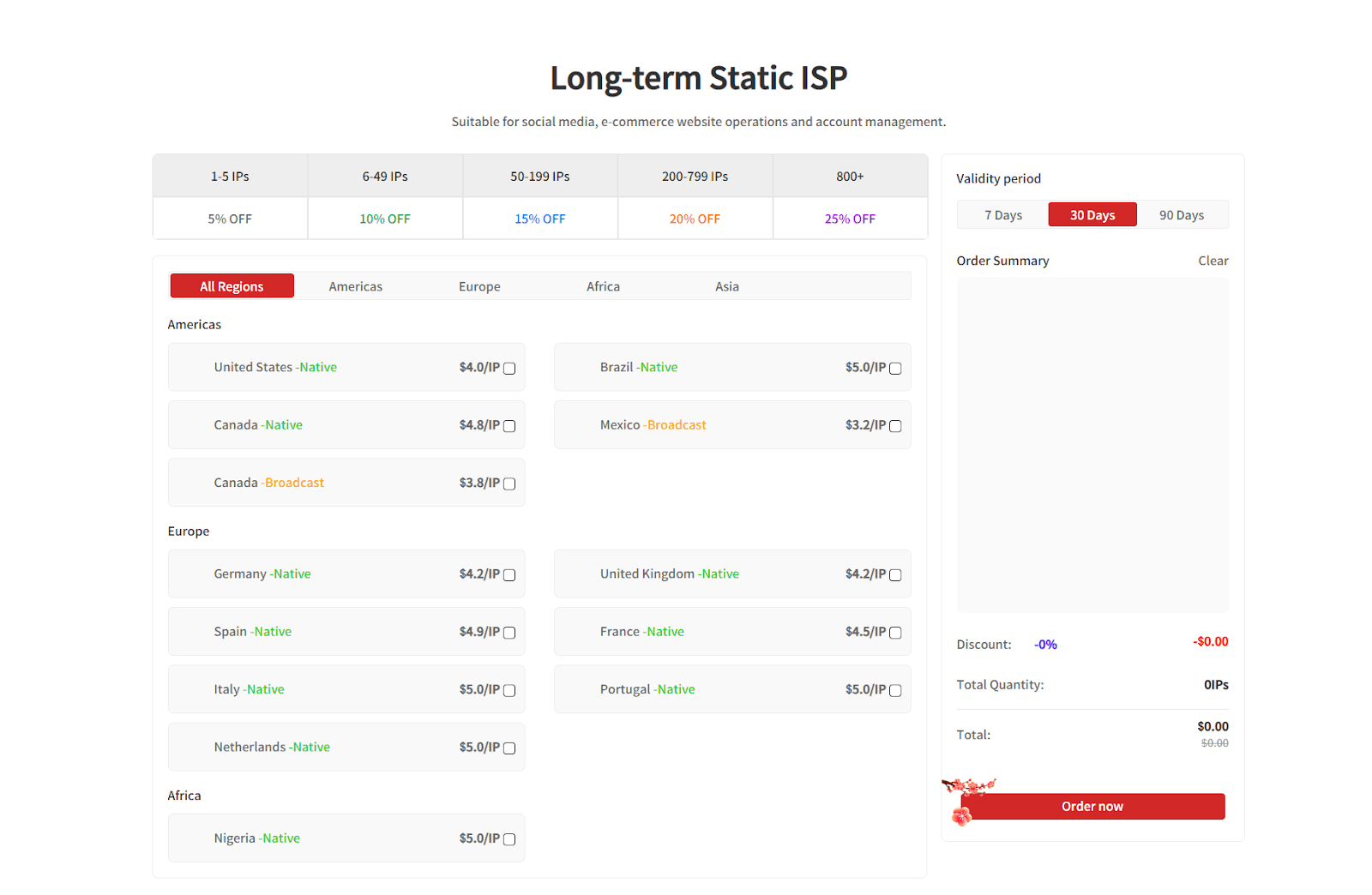This screenshot has width=1372, height=895.
Task: Clear the order summary
Action: (1213, 261)
